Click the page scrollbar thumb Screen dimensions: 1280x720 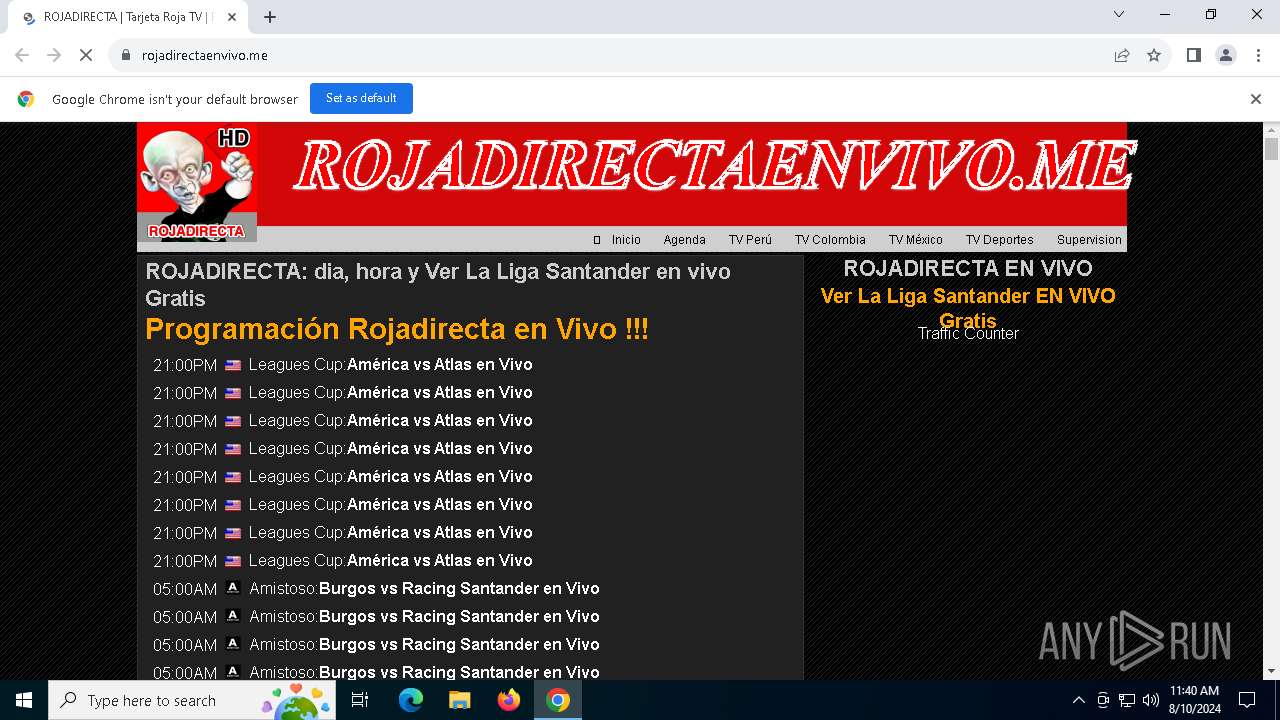(x=1271, y=149)
